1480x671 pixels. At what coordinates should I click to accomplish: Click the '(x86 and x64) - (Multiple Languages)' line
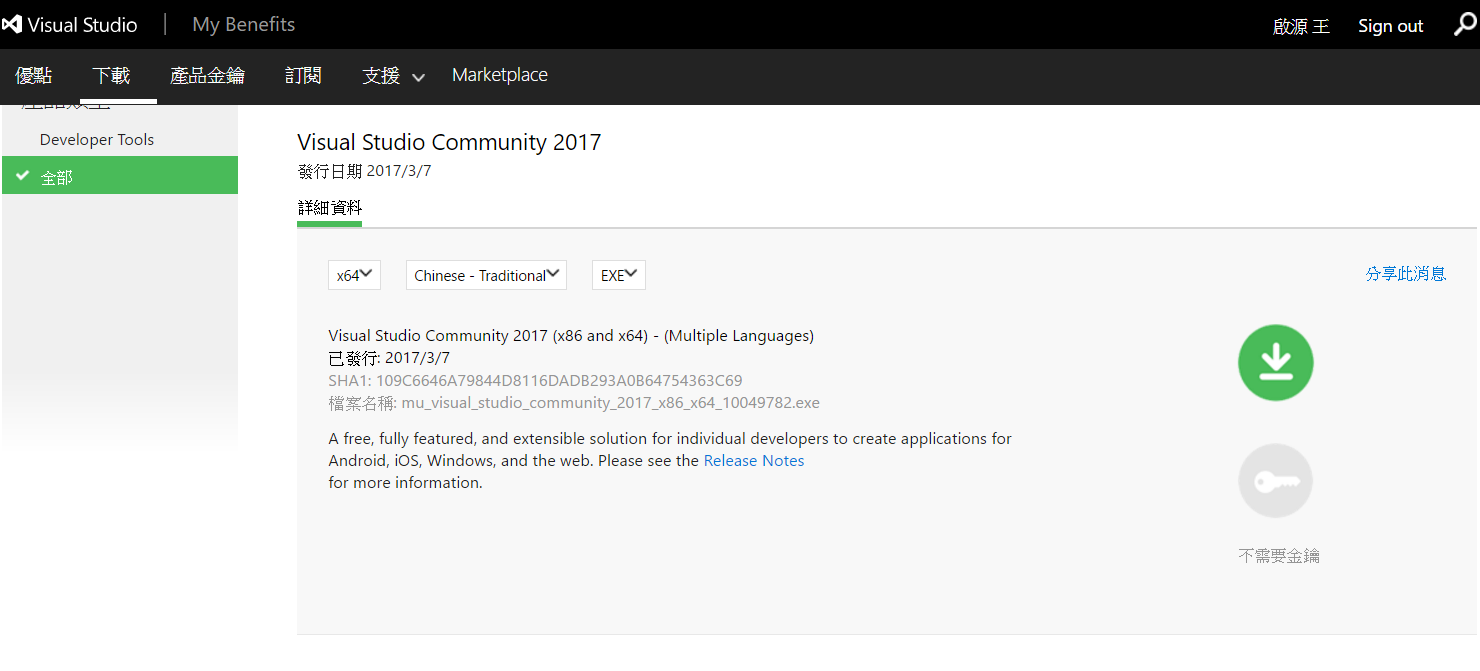pos(571,336)
